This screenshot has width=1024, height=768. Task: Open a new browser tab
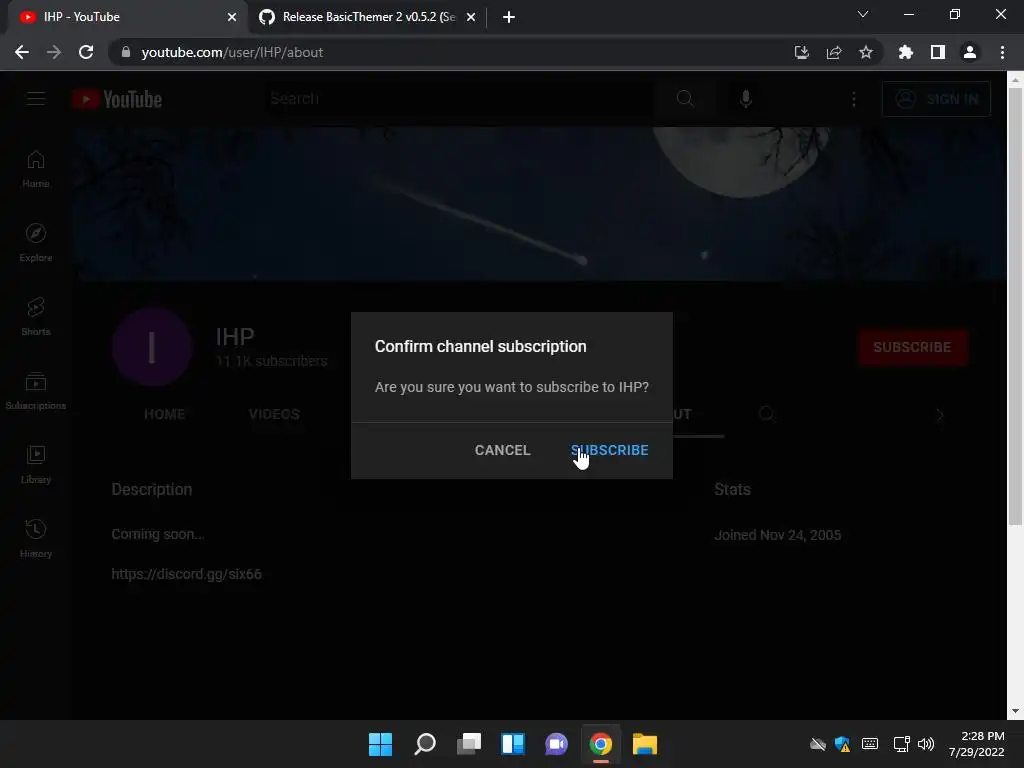tap(509, 17)
